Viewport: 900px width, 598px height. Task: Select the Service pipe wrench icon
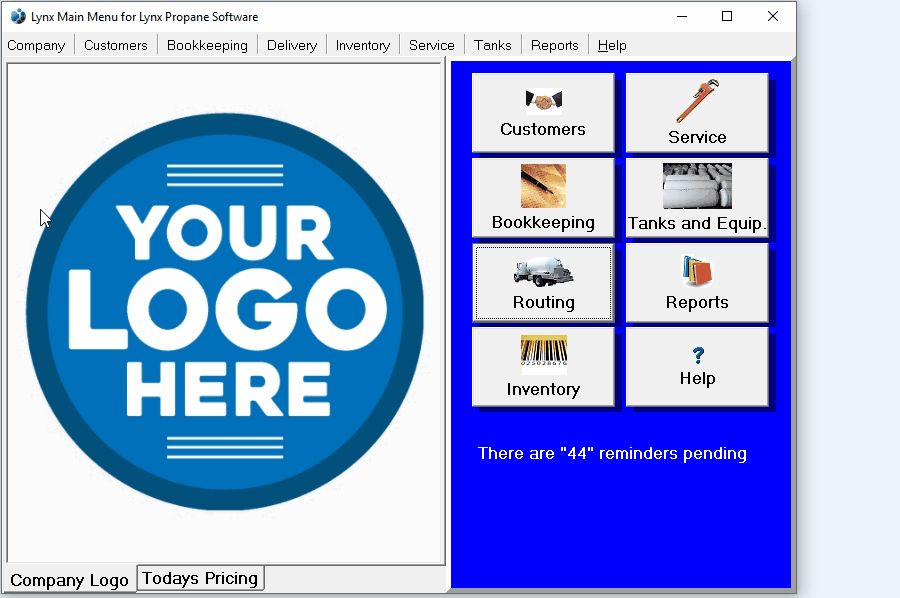pyautogui.click(x=697, y=112)
